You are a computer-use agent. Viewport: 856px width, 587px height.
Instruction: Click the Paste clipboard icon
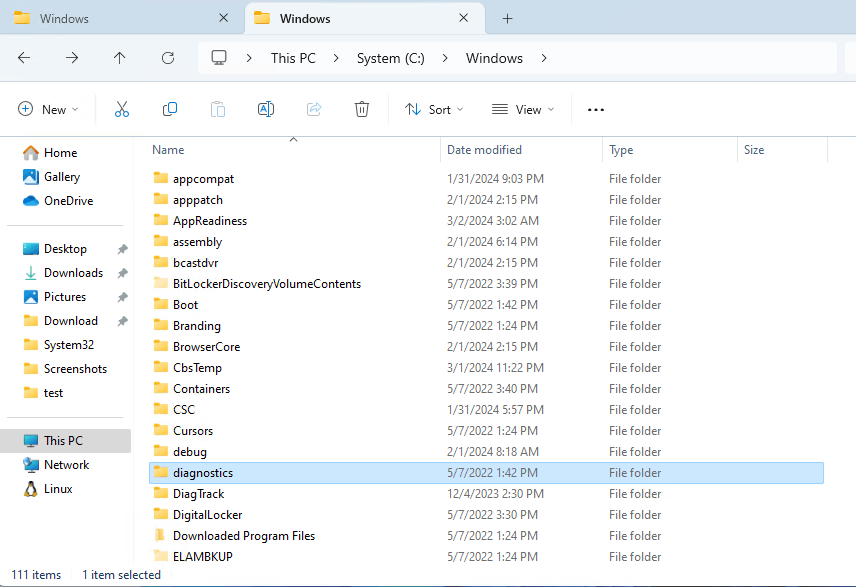pos(218,109)
